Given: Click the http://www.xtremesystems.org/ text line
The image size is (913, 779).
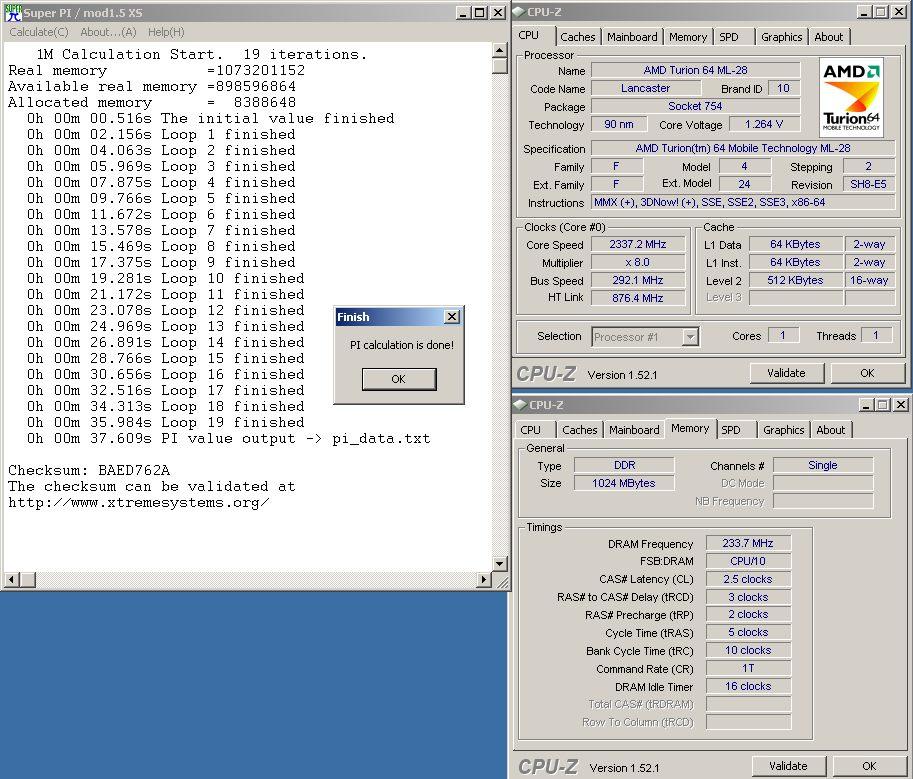Looking at the screenshot, I should click(x=139, y=502).
